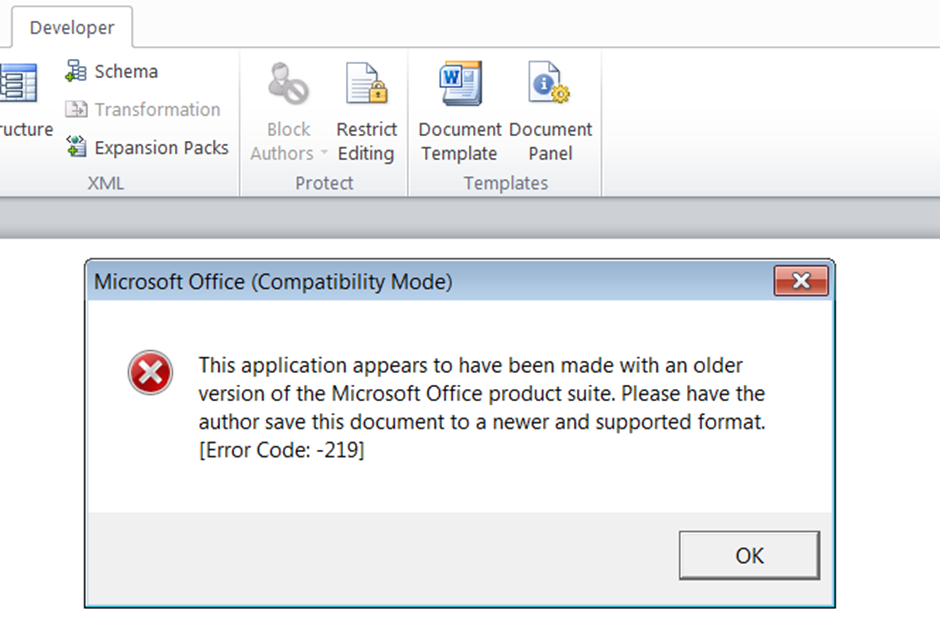Image resolution: width=940 pixels, height=642 pixels.
Task: Click the red error icon in dialog
Action: 150,374
